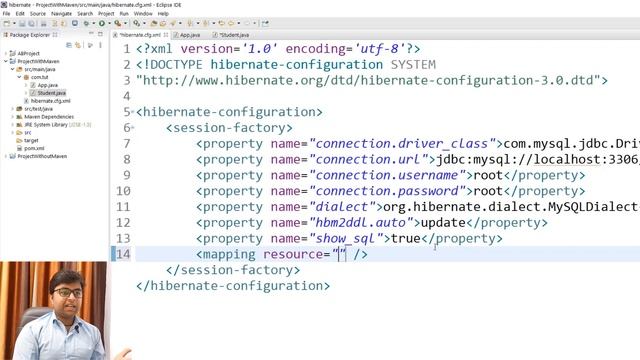Open the Help menu

coord(163,13)
